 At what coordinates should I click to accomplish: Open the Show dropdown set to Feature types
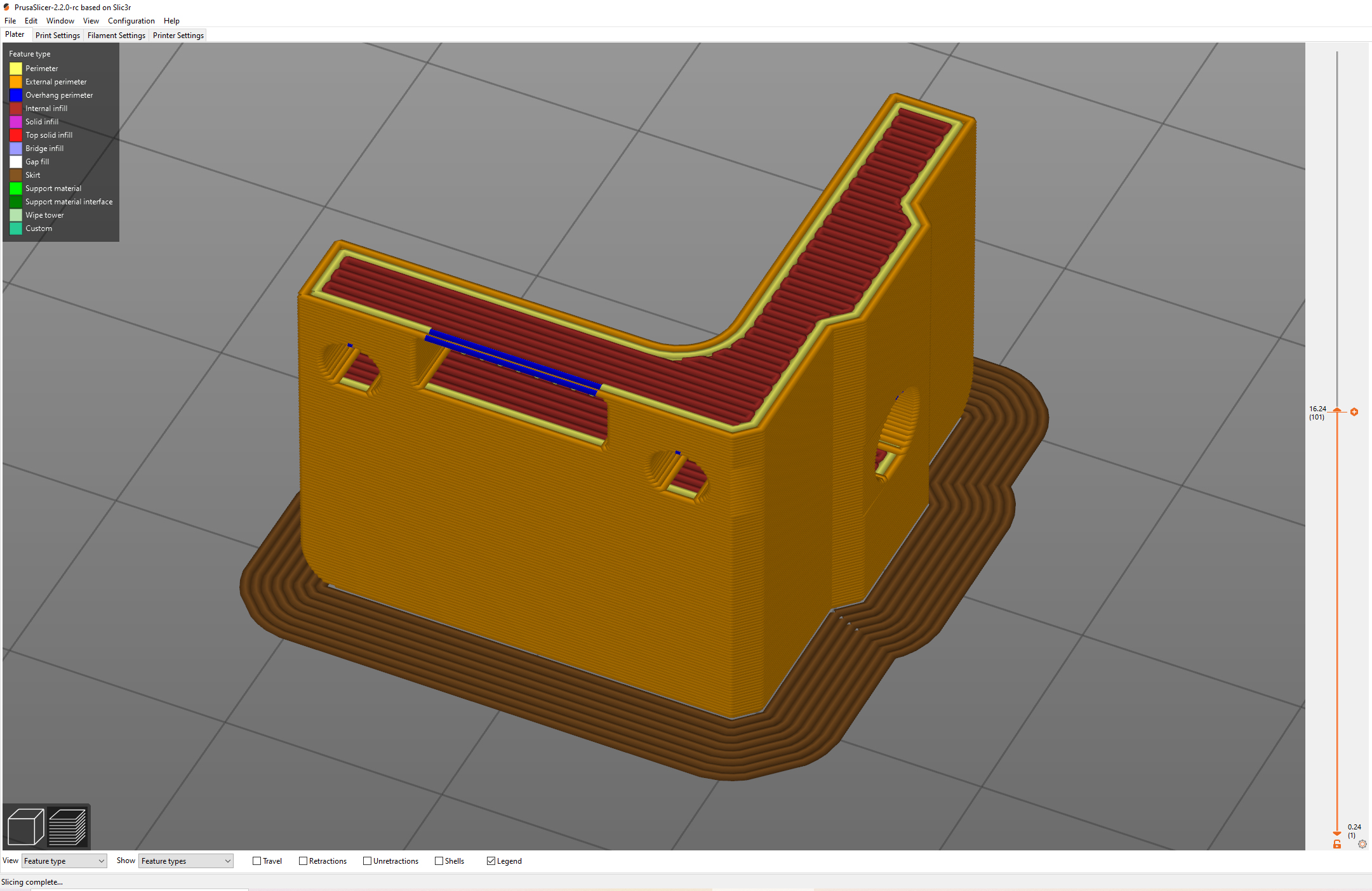186,861
